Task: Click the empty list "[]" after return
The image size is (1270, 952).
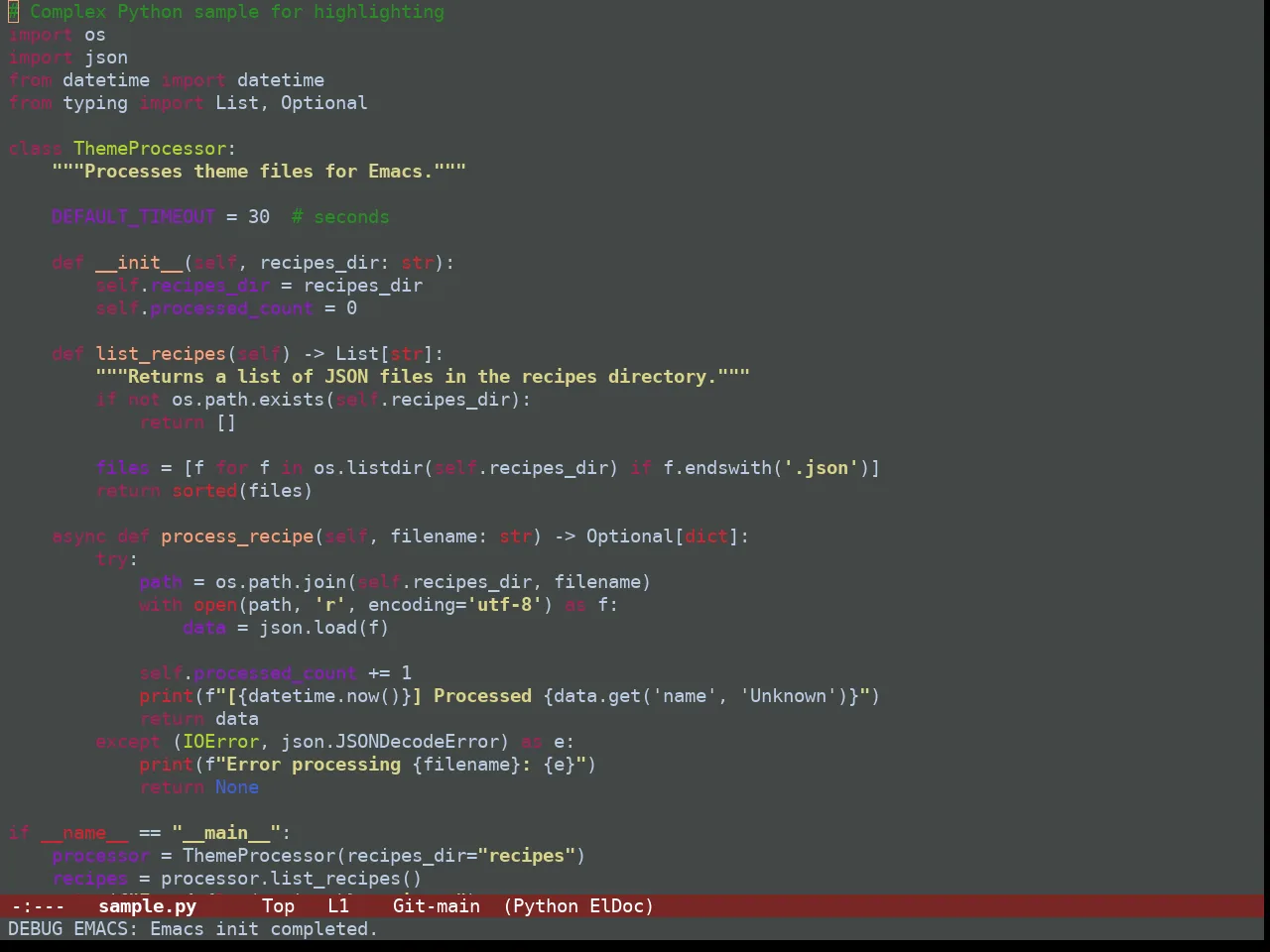Action: pos(226,422)
